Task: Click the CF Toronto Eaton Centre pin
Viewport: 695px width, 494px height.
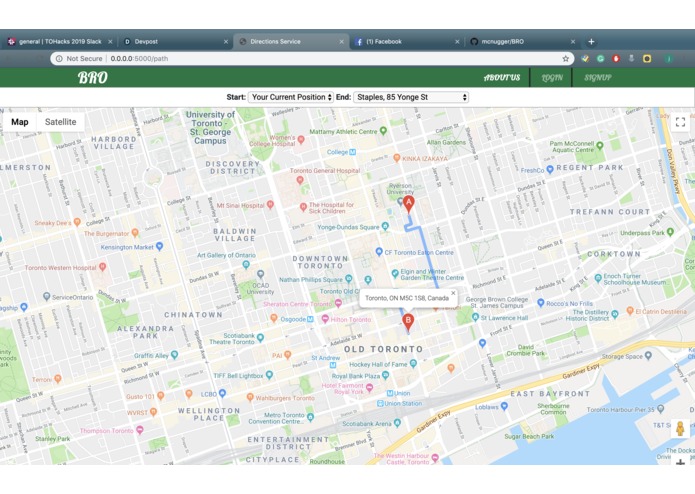Action: click(379, 252)
